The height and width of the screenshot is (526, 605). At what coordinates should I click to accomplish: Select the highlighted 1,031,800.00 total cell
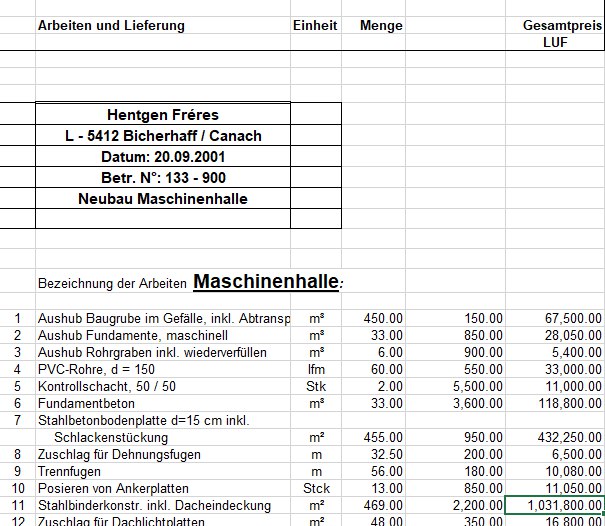coord(554,505)
